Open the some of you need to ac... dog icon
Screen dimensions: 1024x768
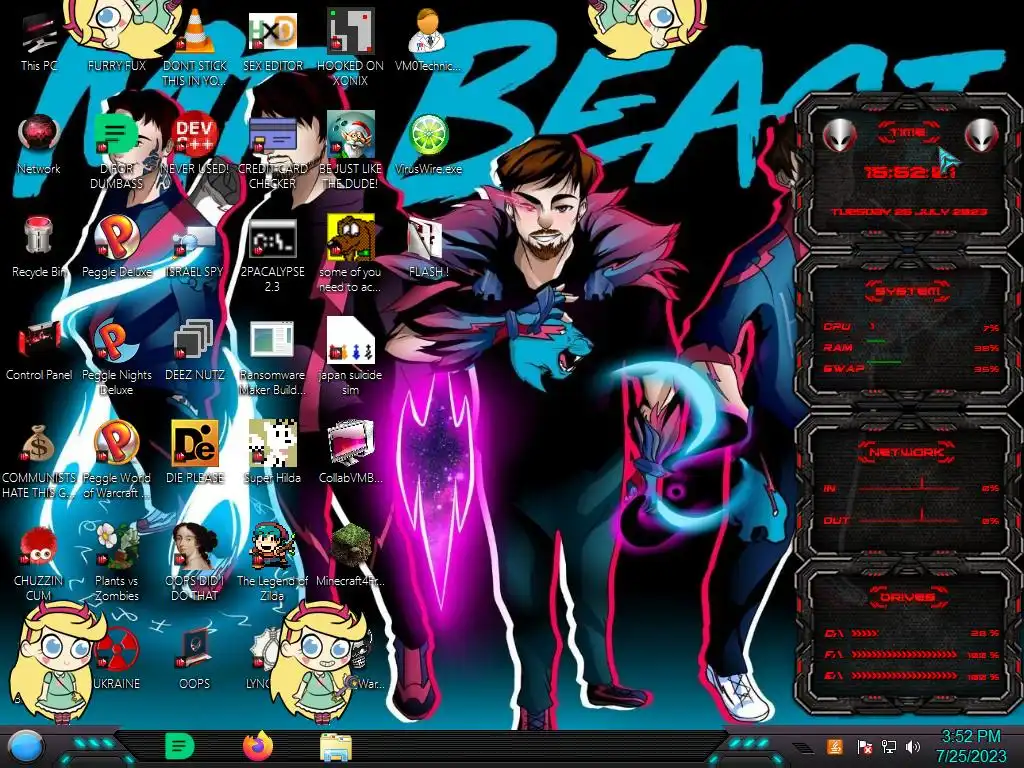point(351,255)
